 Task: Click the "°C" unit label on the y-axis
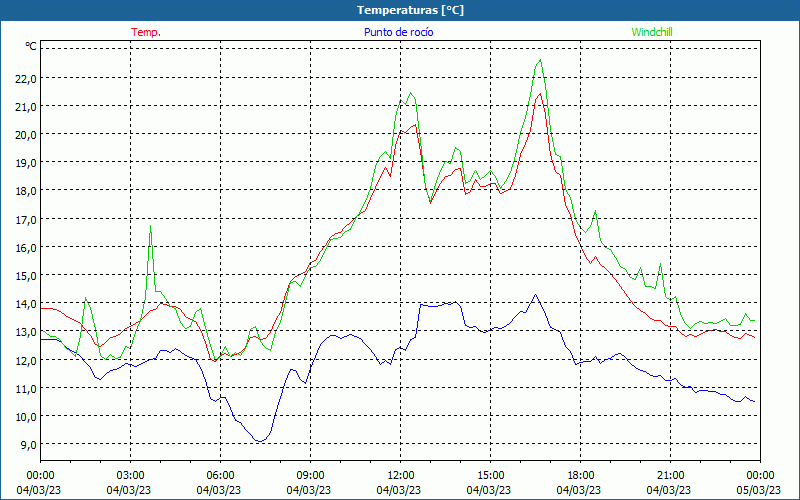point(31,46)
